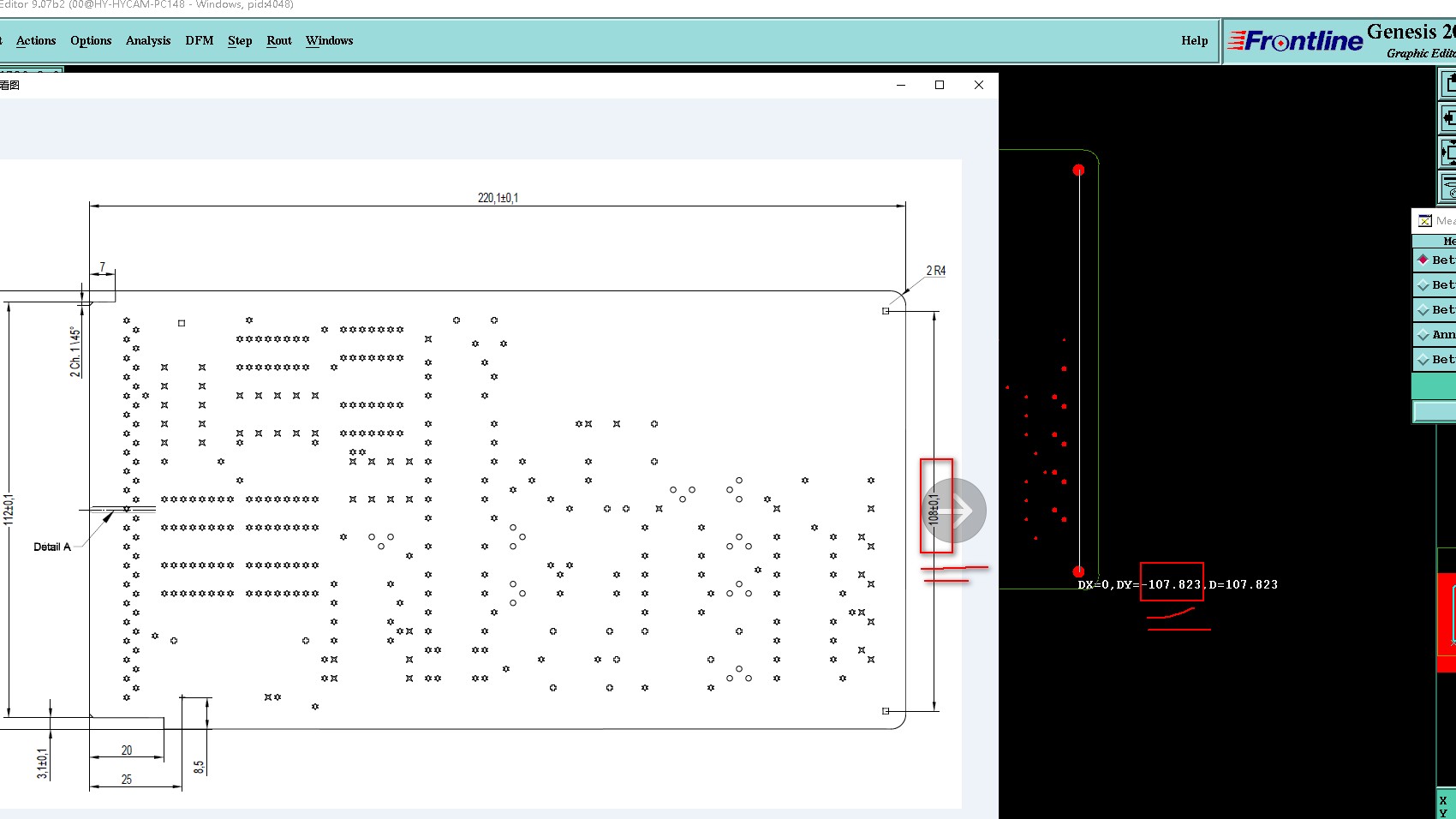Screen dimensions: 1456x819
Task: Click the Detail A label
Action: point(52,547)
